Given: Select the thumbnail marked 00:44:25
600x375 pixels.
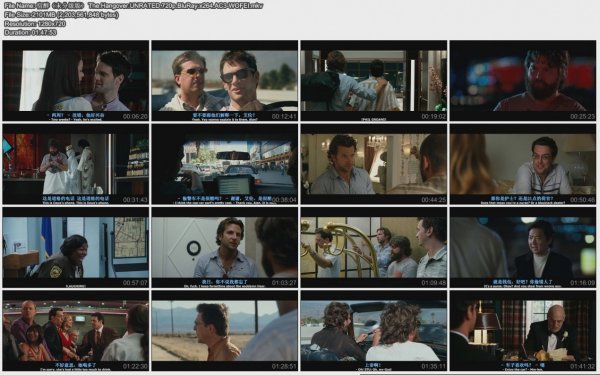Looking at the screenshot, I should tap(374, 164).
